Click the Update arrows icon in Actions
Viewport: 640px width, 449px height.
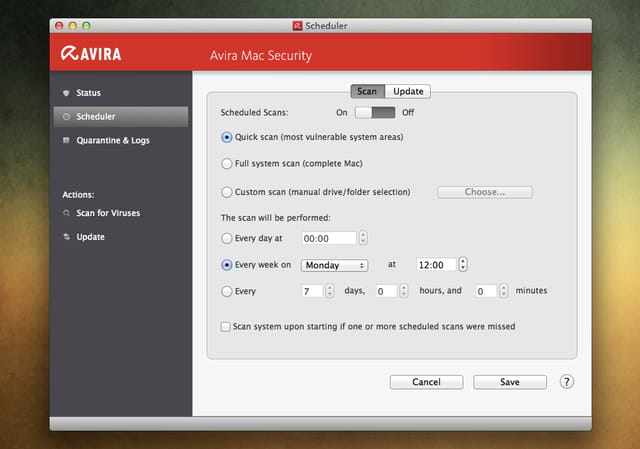click(66, 237)
